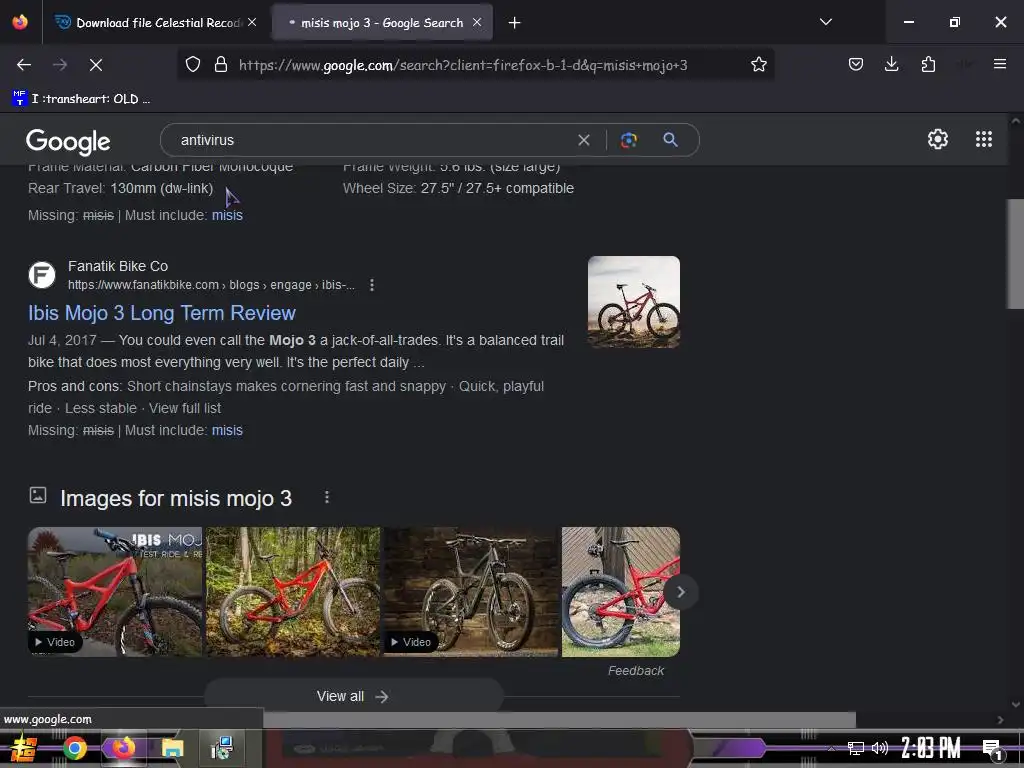List all tabs dropdown arrow

[x=825, y=22]
